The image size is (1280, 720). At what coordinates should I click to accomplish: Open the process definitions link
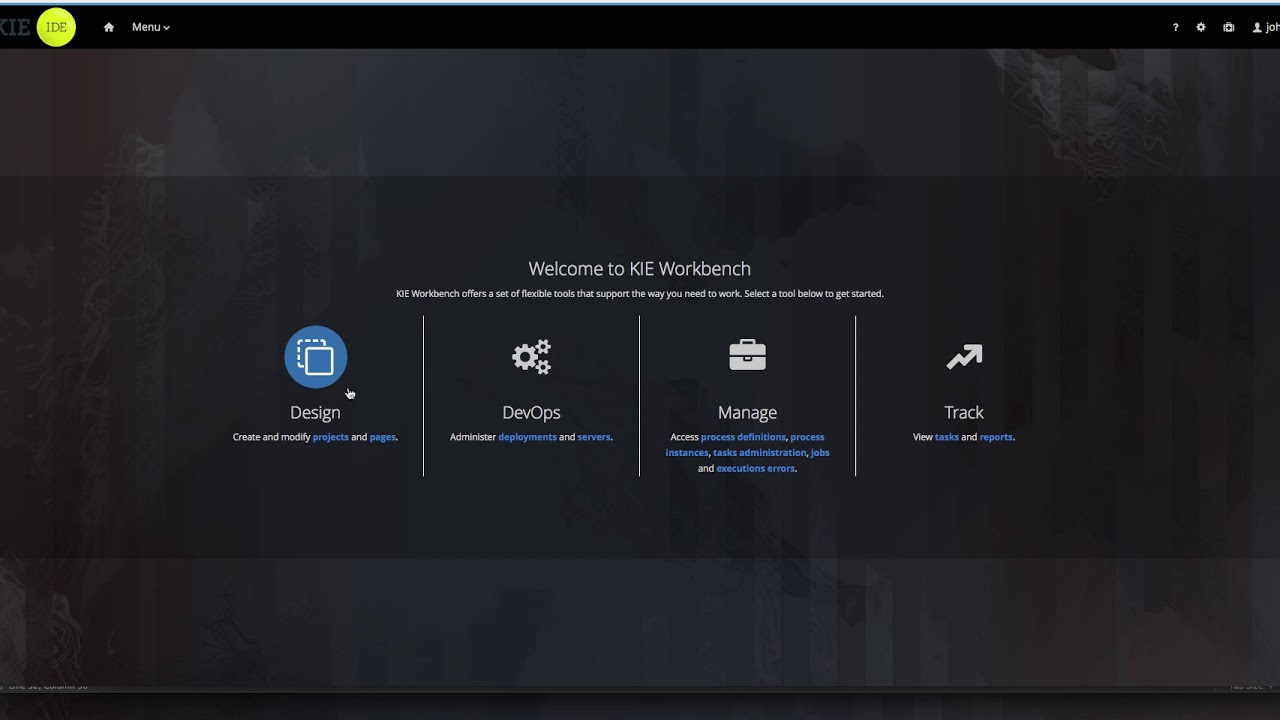click(x=743, y=437)
